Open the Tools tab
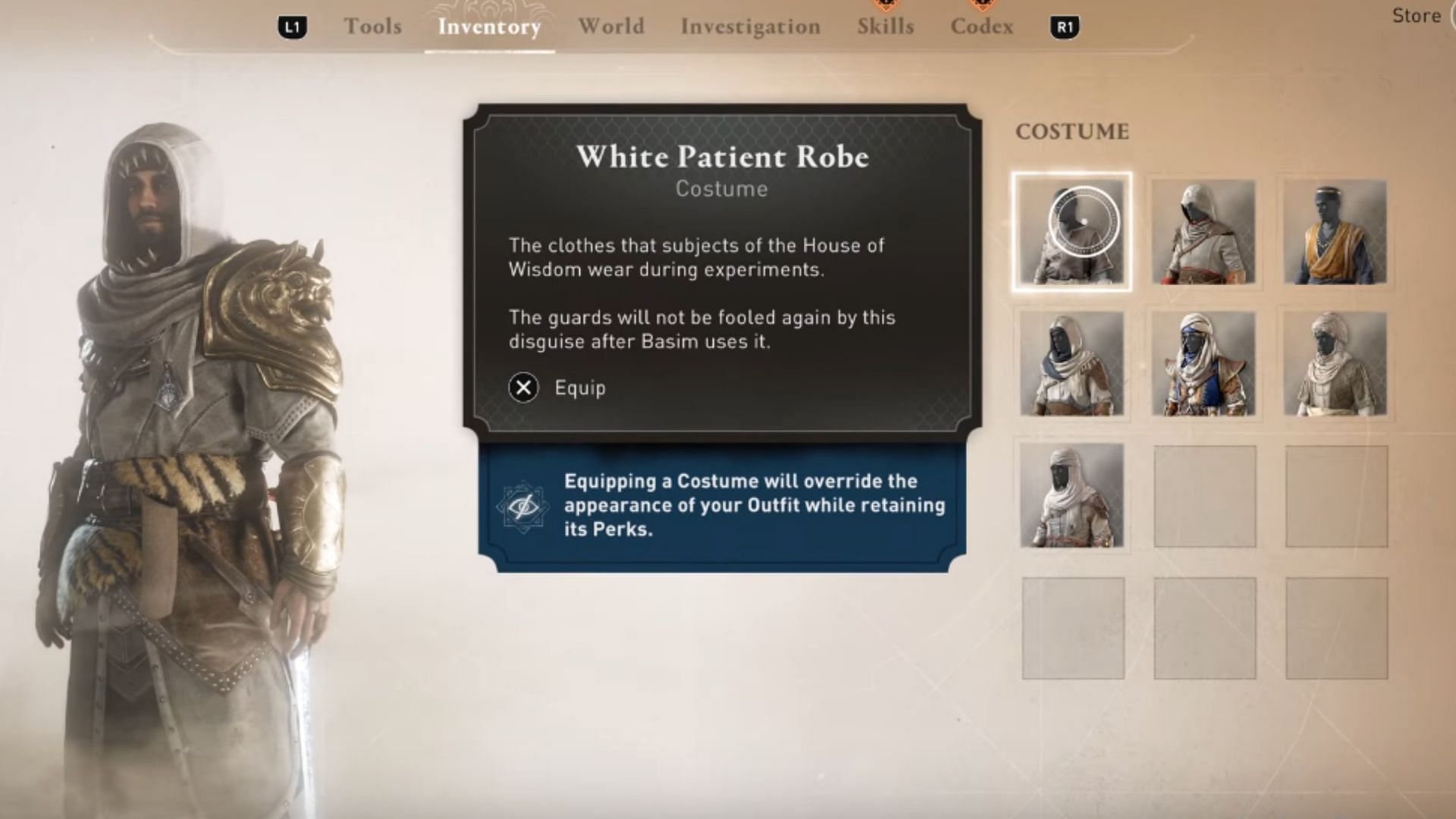The image size is (1456, 819). coord(373,27)
